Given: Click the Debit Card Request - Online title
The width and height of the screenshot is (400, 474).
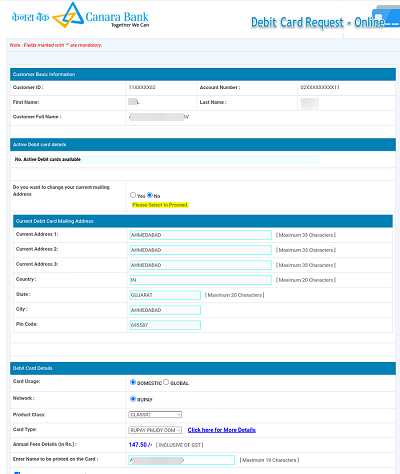Looking at the screenshot, I should click(318, 23).
